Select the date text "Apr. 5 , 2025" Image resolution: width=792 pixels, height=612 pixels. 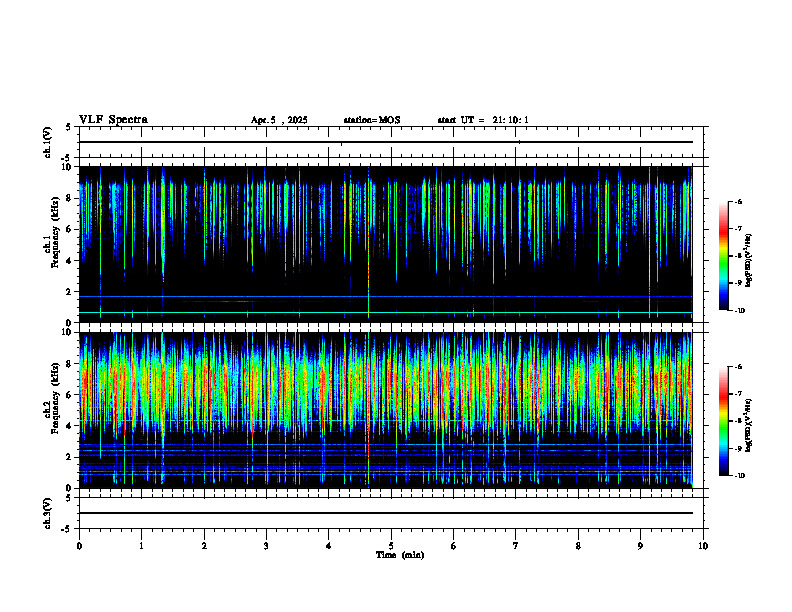279,120
